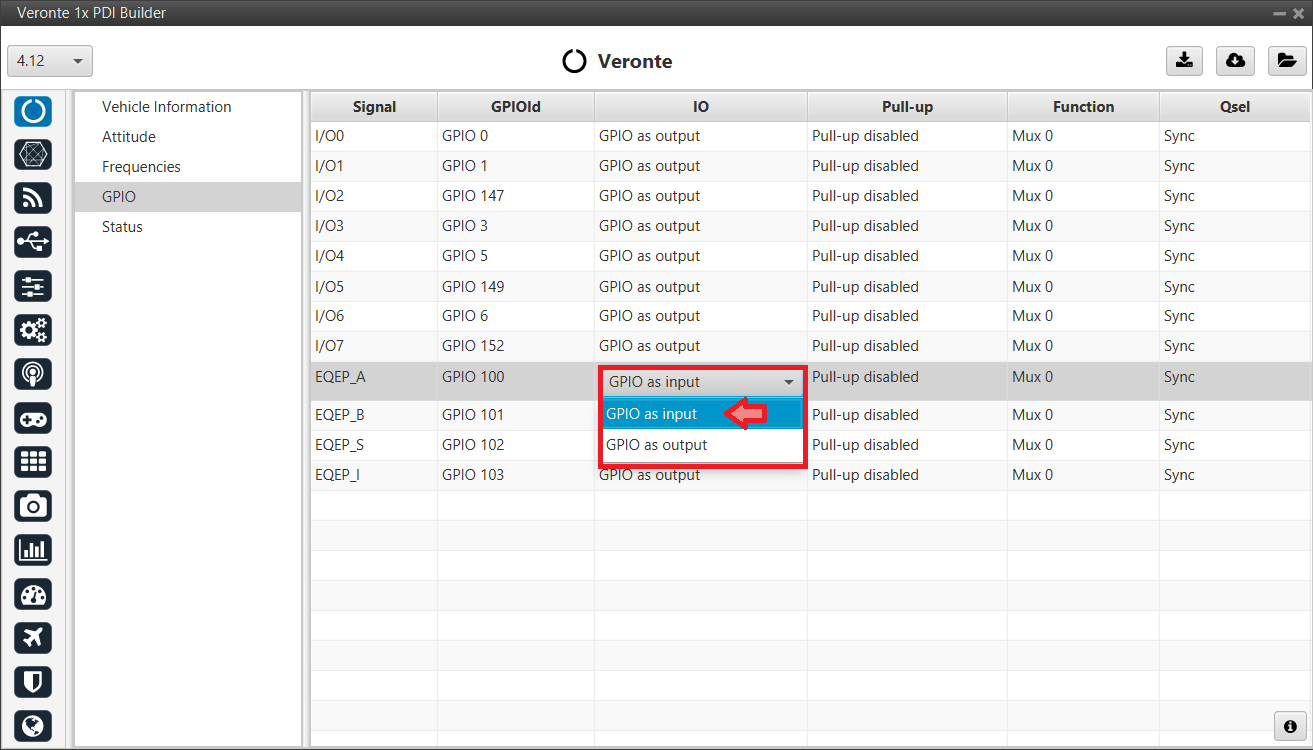
Task: Select the I/O0 signal cell
Action: pos(374,136)
